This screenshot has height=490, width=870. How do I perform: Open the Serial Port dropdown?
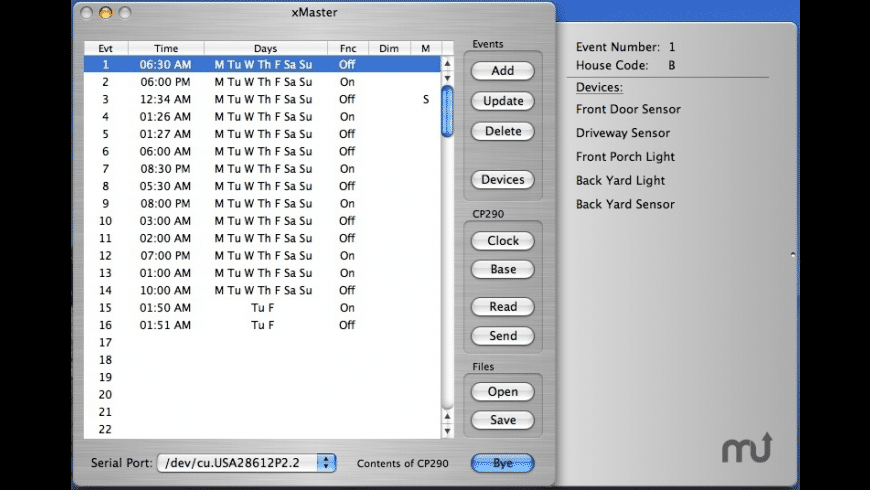point(247,463)
